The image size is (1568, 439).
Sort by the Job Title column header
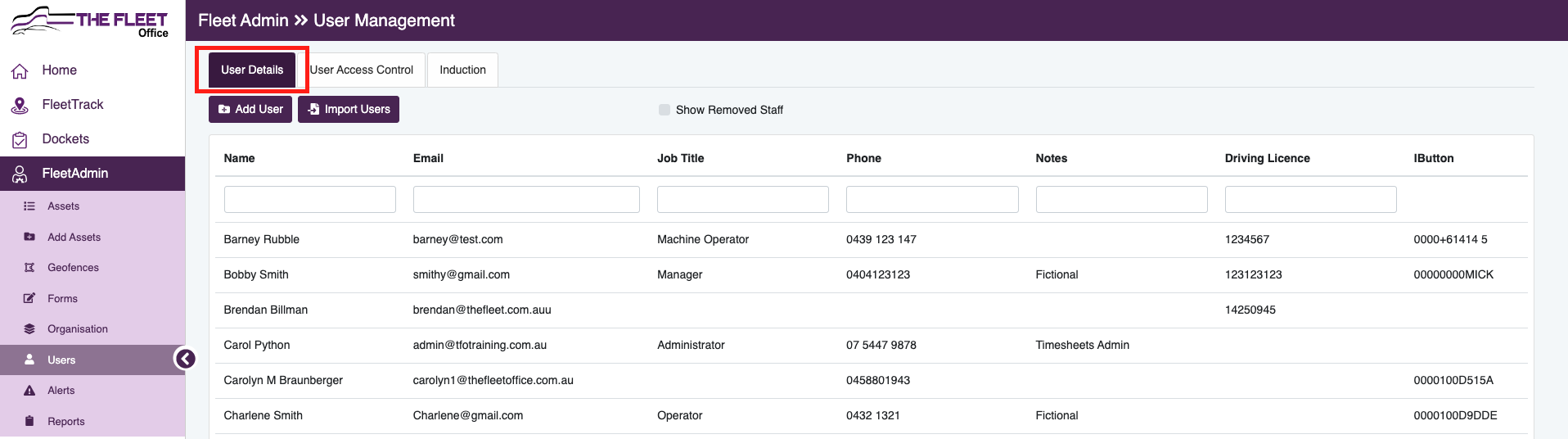tap(680, 158)
